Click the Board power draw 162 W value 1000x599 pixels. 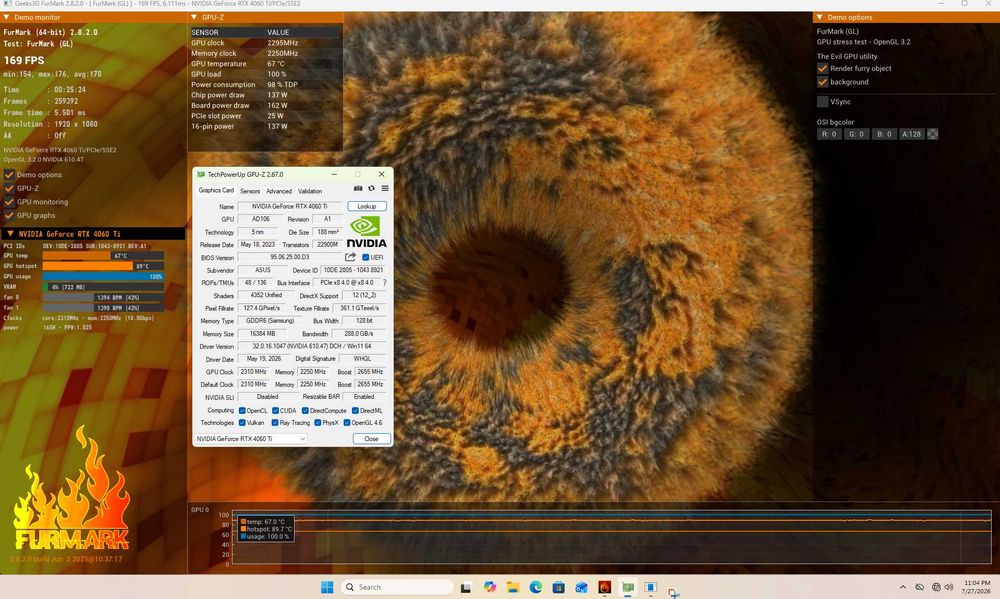(277, 105)
